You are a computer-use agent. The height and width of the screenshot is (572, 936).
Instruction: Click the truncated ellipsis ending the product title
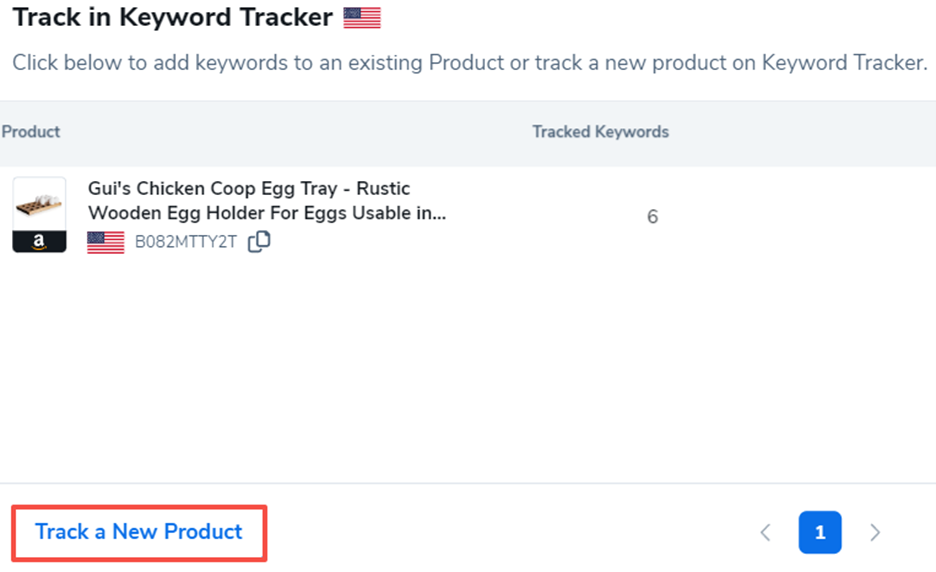click(439, 213)
